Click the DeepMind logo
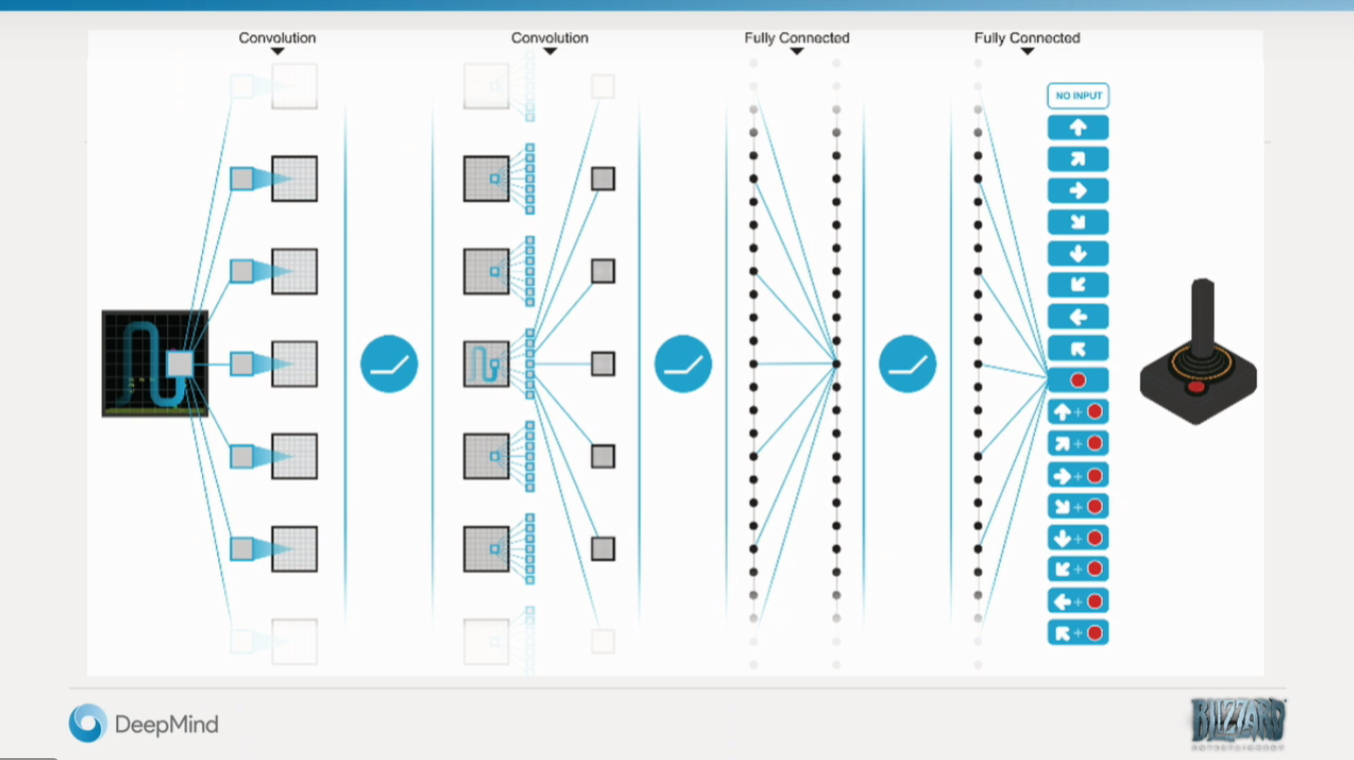 pyautogui.click(x=143, y=724)
